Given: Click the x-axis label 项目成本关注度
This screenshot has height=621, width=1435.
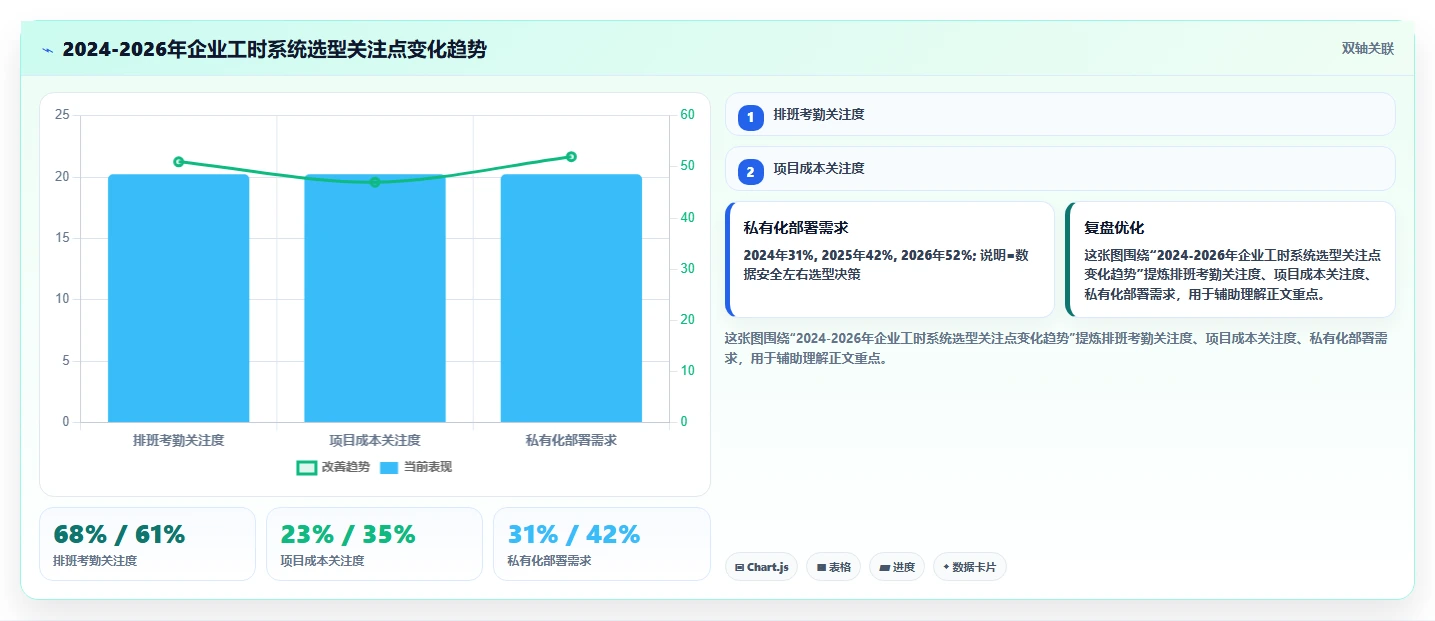Looking at the screenshot, I should point(375,440).
